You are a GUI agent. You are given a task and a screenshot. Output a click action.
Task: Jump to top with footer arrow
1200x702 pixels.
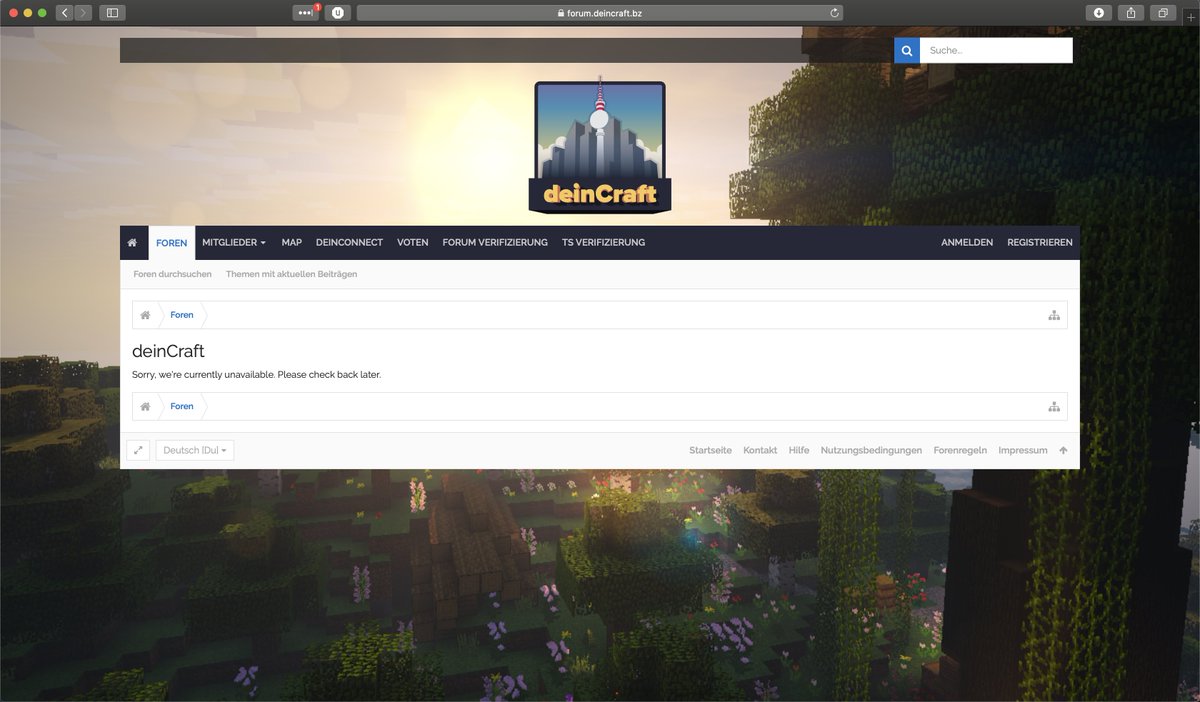pos(1063,451)
